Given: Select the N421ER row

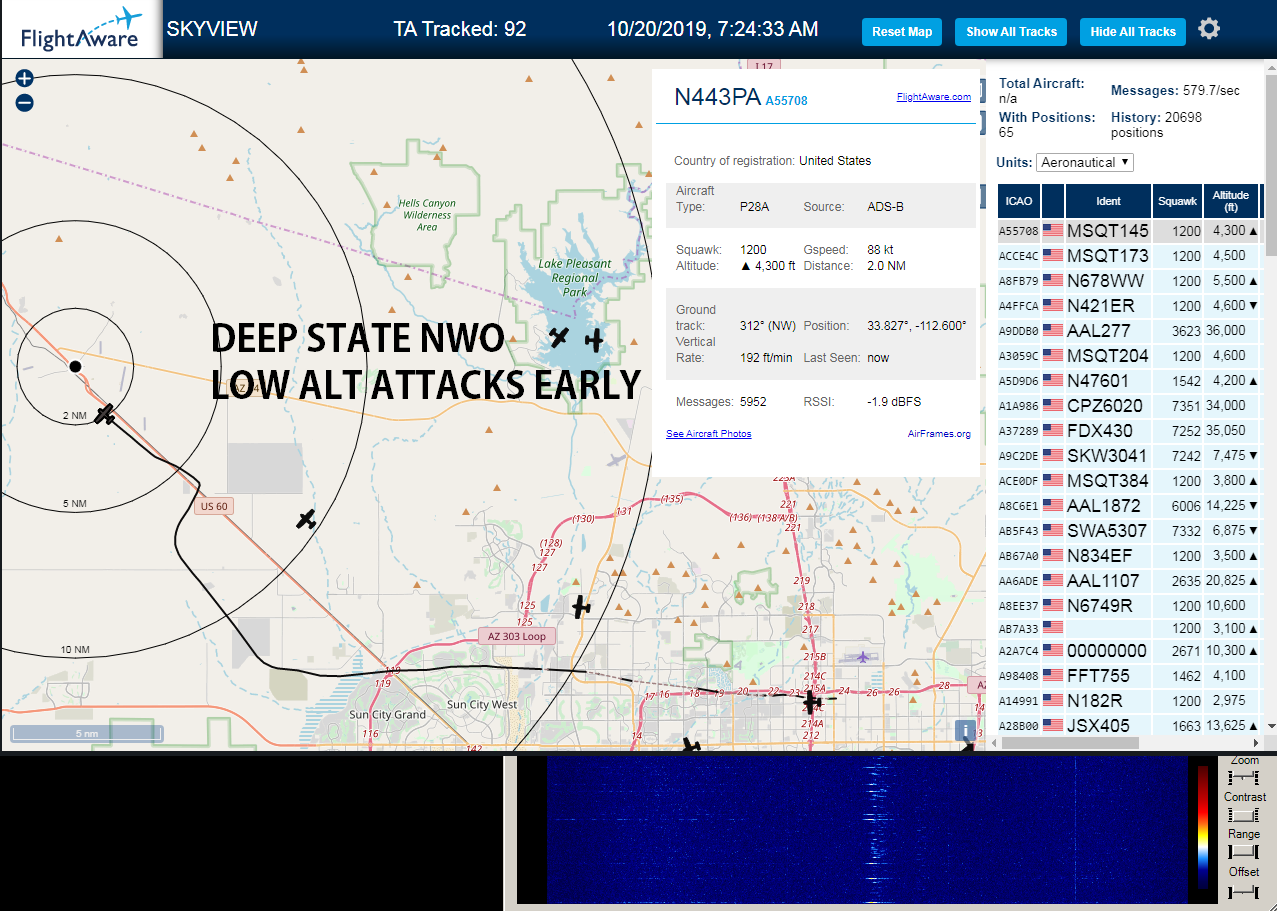Looking at the screenshot, I should pyautogui.click(x=1129, y=305).
